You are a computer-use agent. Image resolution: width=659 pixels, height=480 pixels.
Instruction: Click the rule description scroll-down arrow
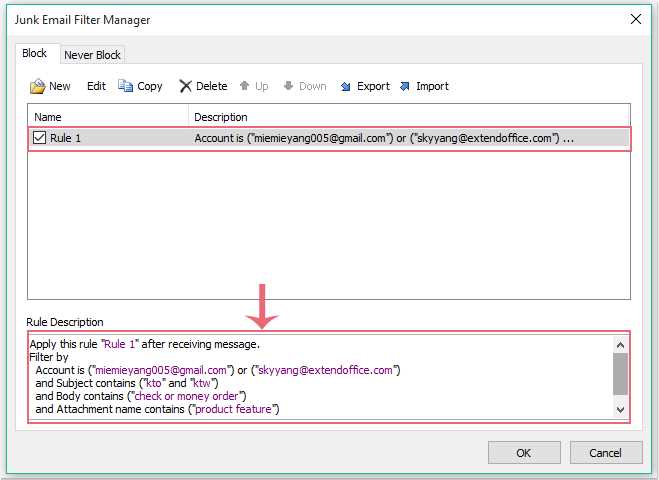coord(620,409)
